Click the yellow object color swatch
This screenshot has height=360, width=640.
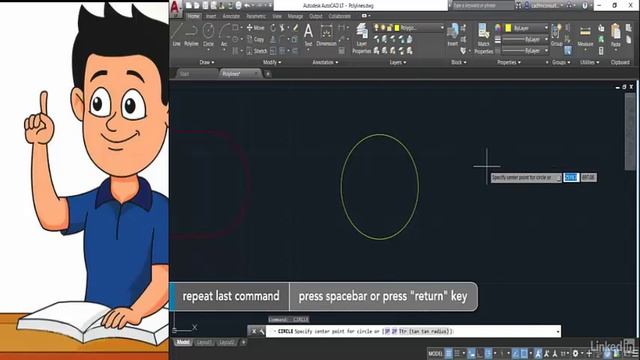[x=509, y=28]
